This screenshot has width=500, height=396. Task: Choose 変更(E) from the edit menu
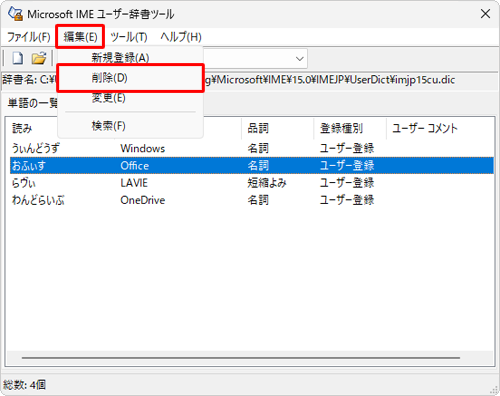click(x=109, y=98)
